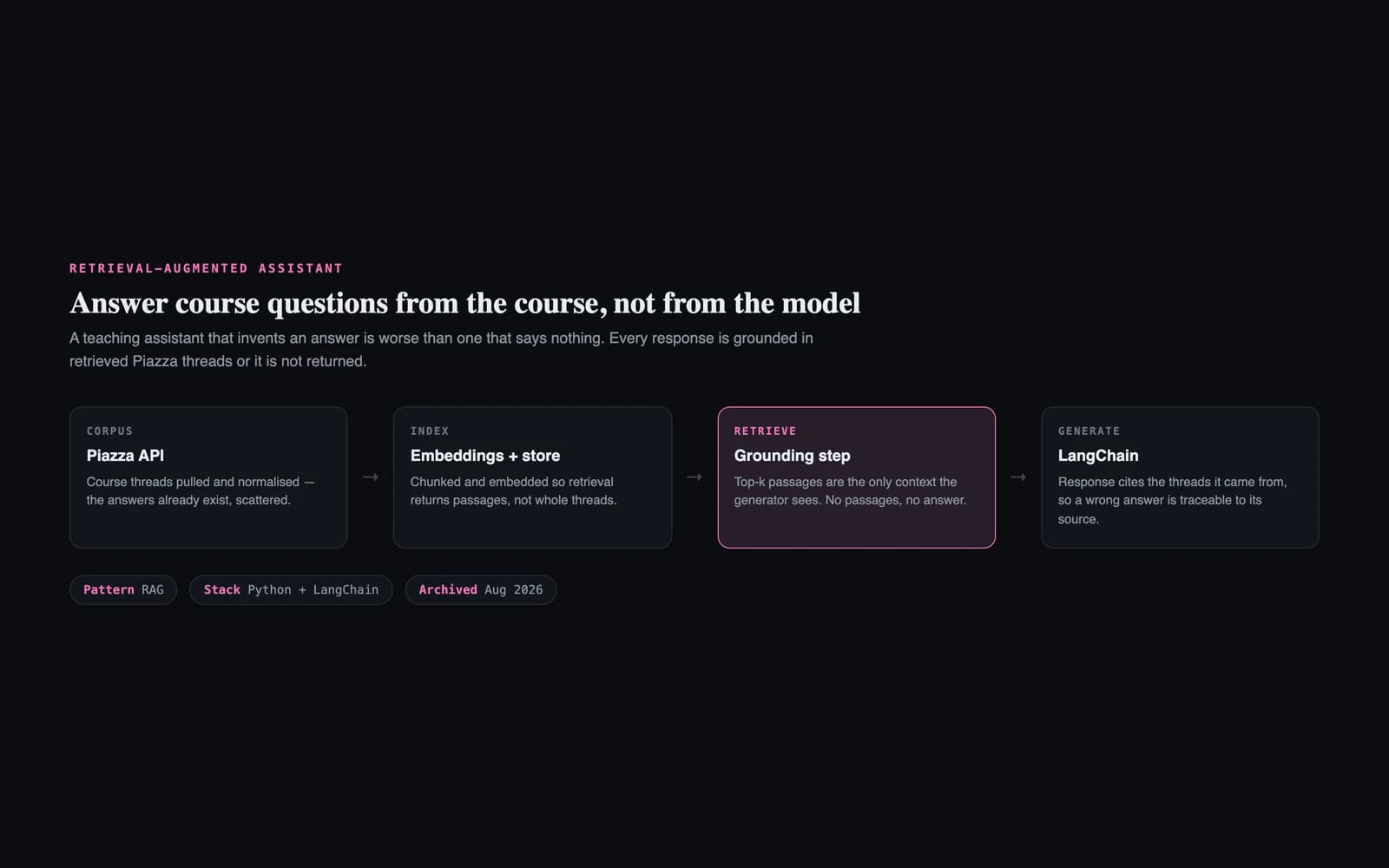
Task: Click the Stack Python + LangChain tag
Action: (291, 590)
